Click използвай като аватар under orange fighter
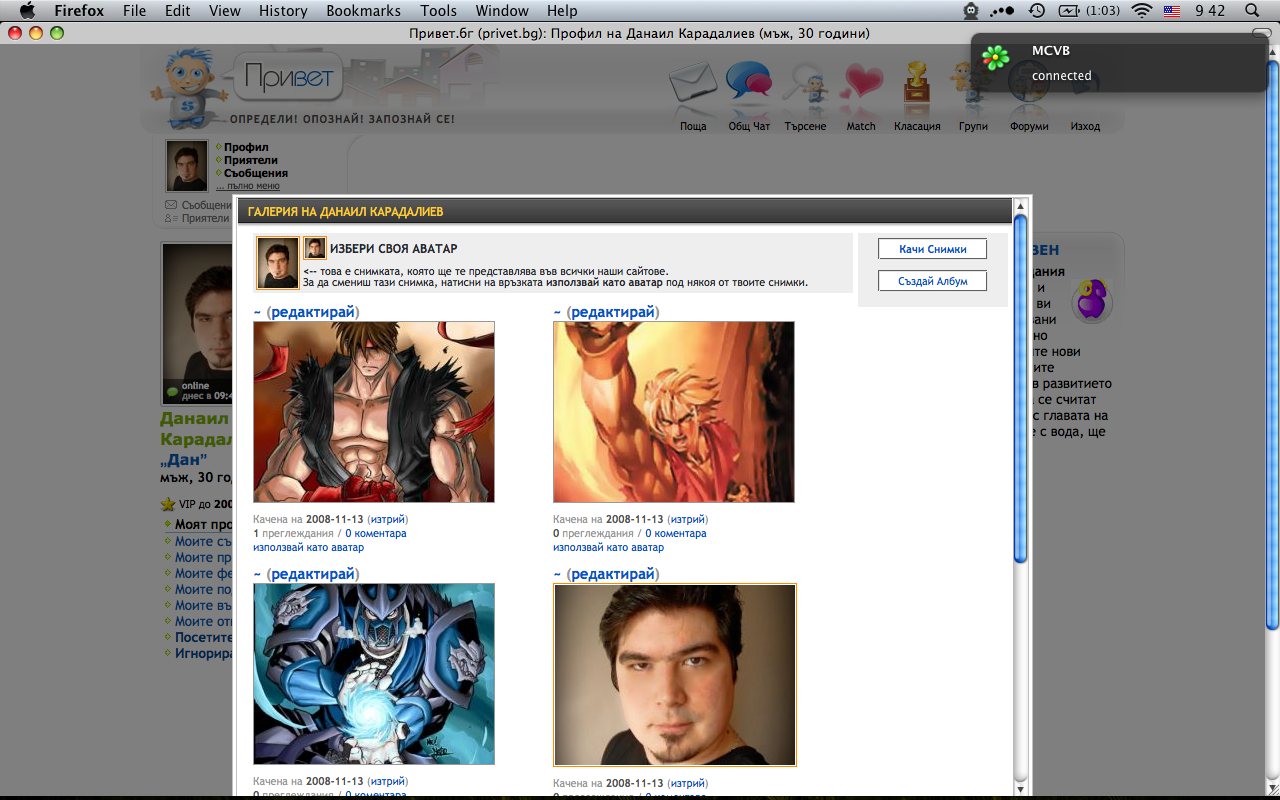1280x800 pixels. coord(608,547)
